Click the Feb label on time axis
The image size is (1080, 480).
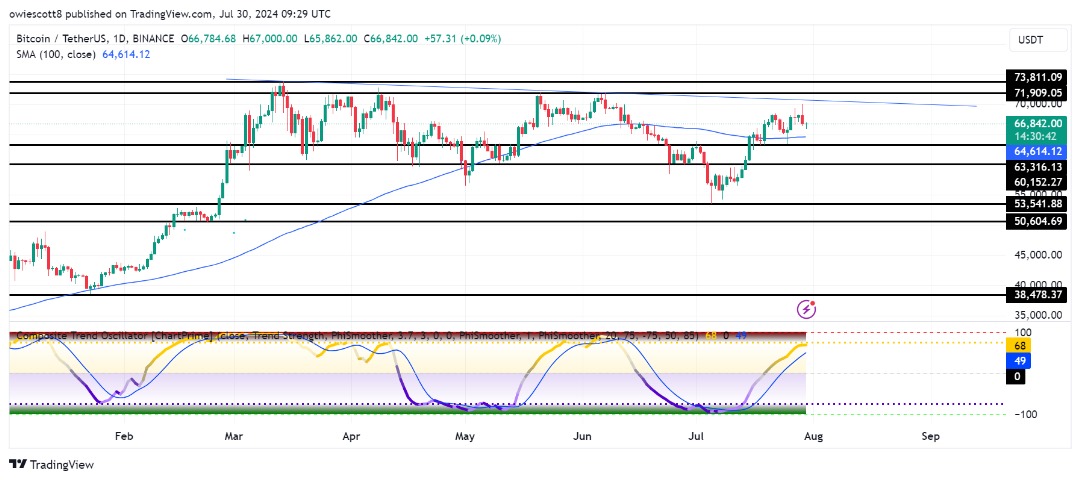click(123, 436)
